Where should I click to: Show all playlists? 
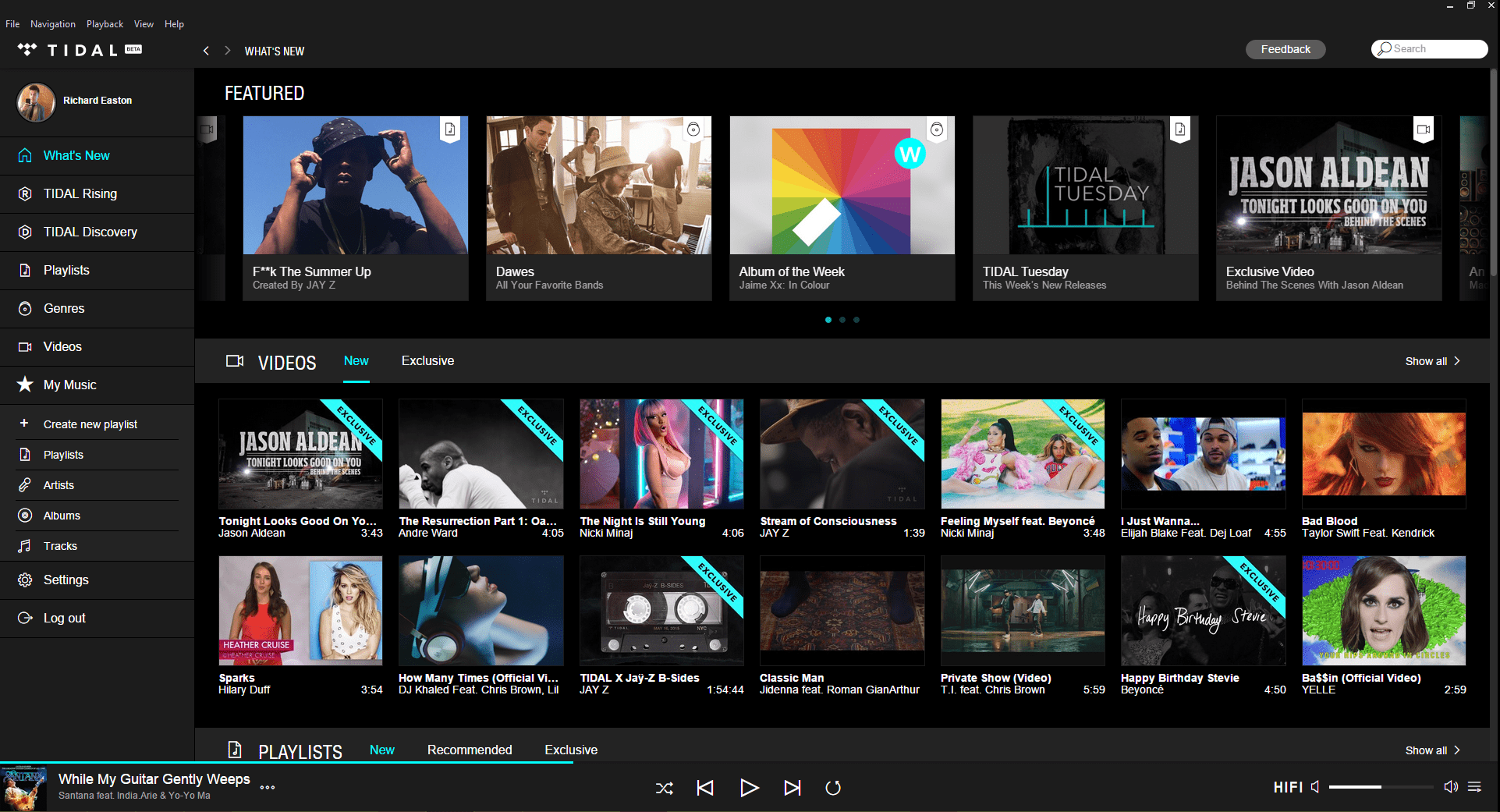pos(1432,750)
